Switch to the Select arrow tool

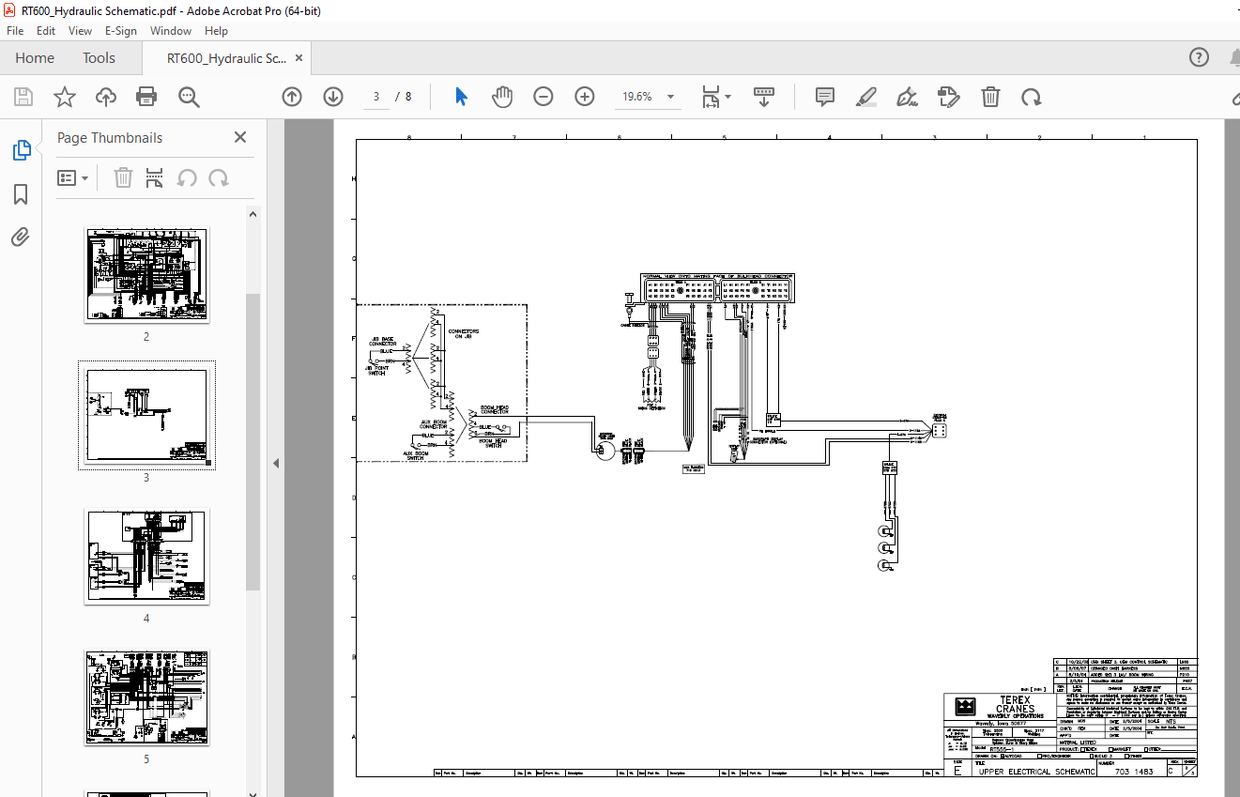tap(461, 96)
